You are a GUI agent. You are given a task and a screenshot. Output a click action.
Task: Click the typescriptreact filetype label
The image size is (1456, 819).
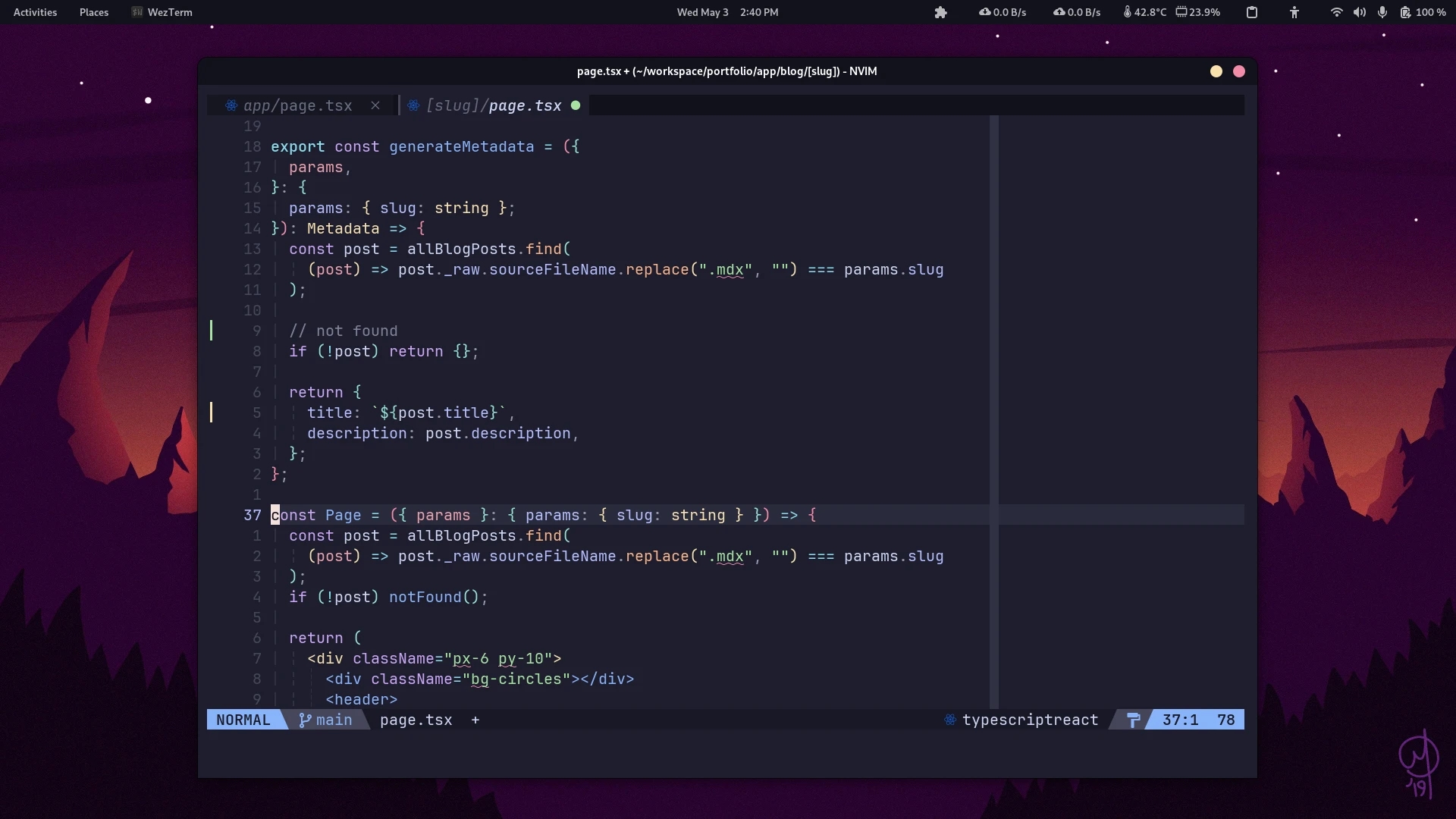point(1031,720)
